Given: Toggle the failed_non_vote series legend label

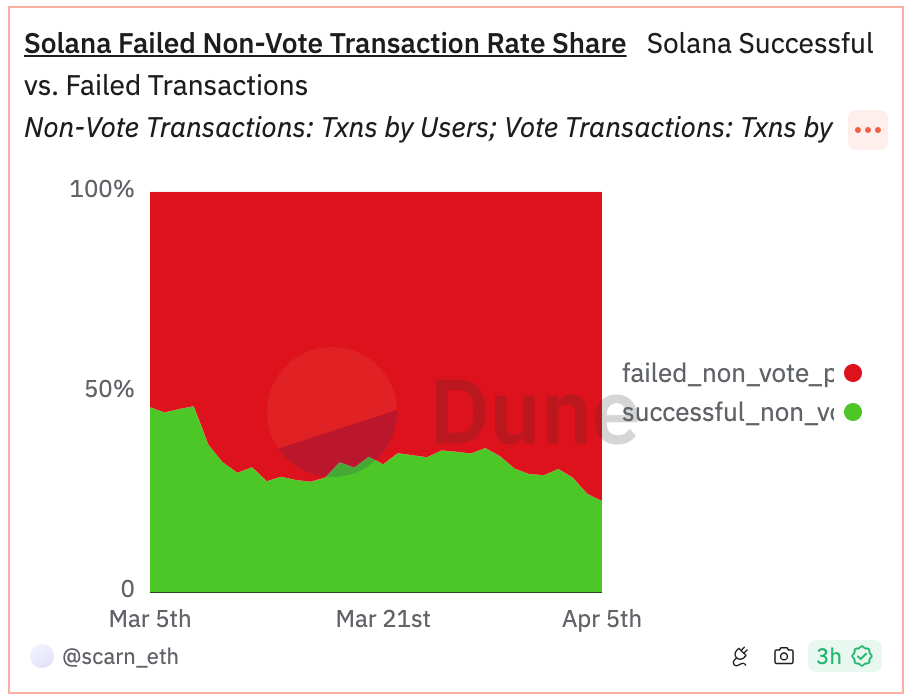Looking at the screenshot, I should (x=727, y=373).
